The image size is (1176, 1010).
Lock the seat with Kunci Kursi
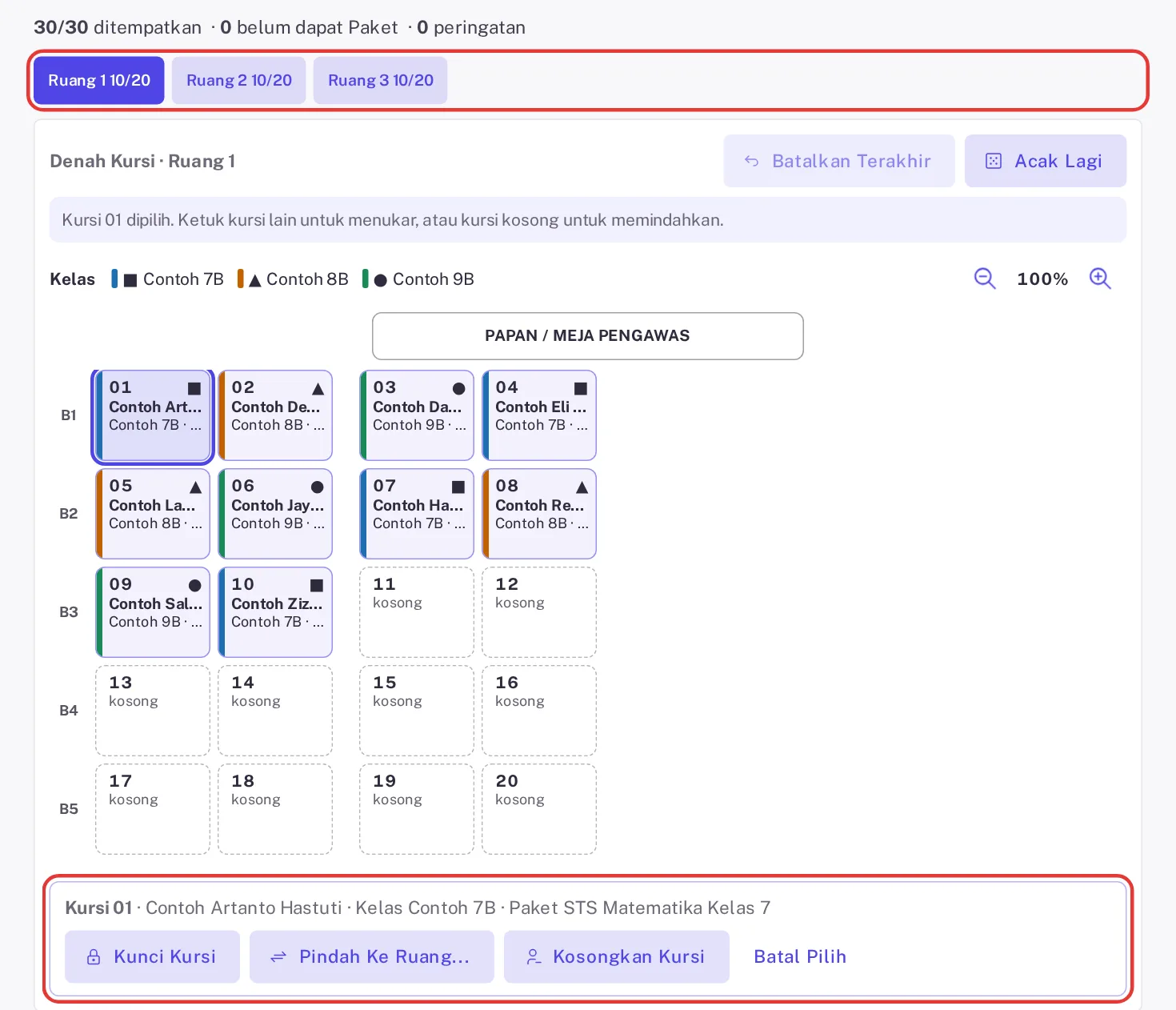(x=152, y=956)
